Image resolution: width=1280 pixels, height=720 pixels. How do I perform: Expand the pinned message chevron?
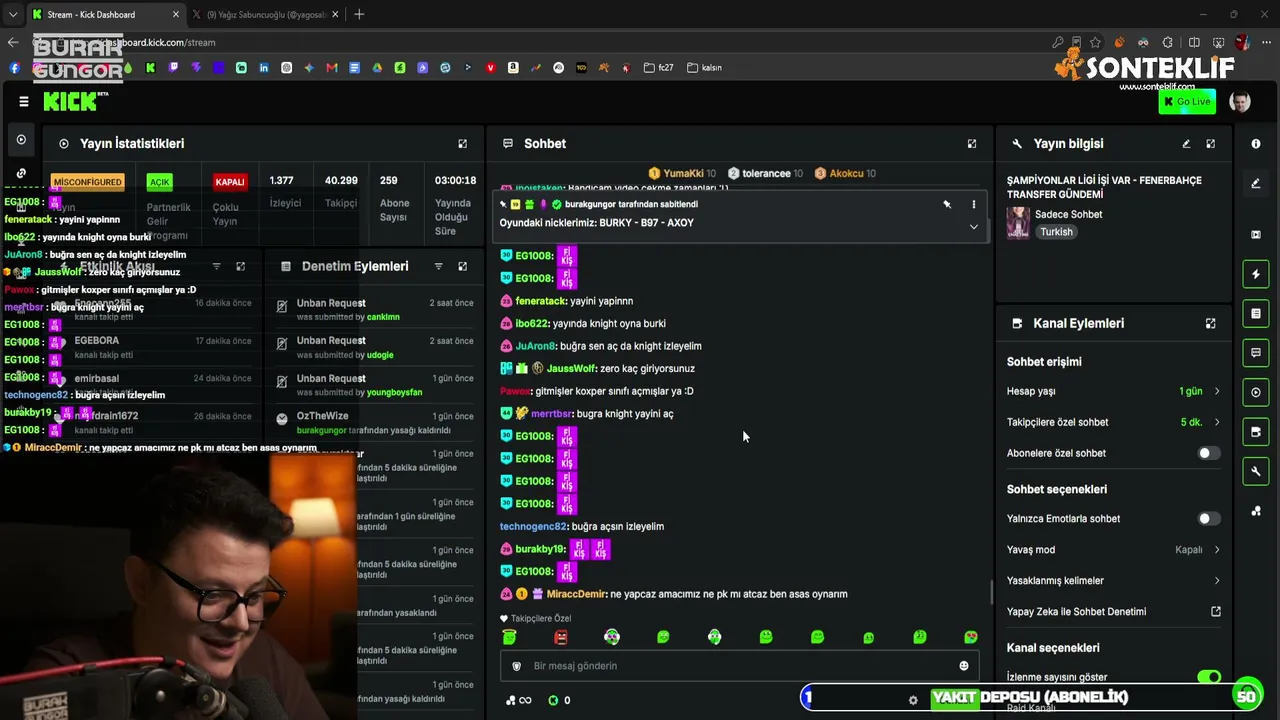coord(973,227)
